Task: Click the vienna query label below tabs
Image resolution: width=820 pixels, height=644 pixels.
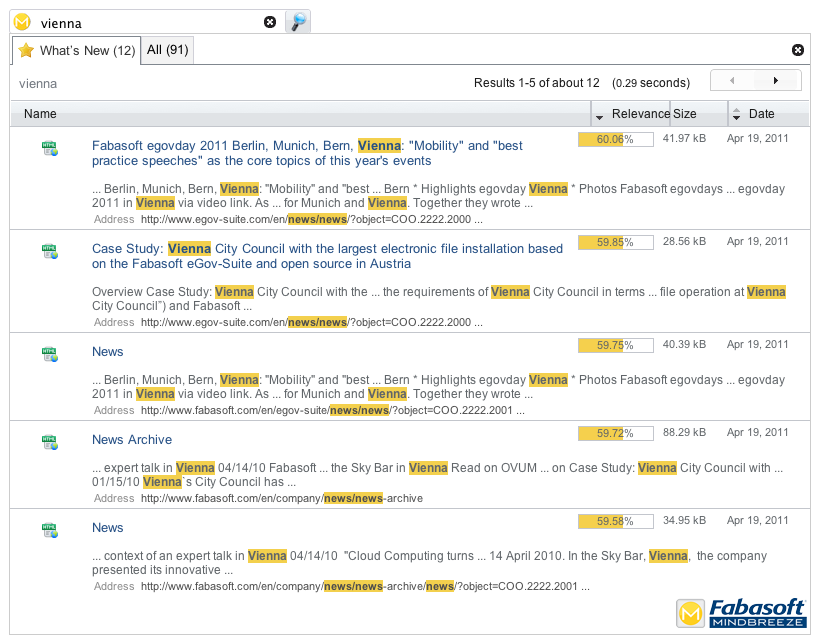Action: tap(38, 84)
